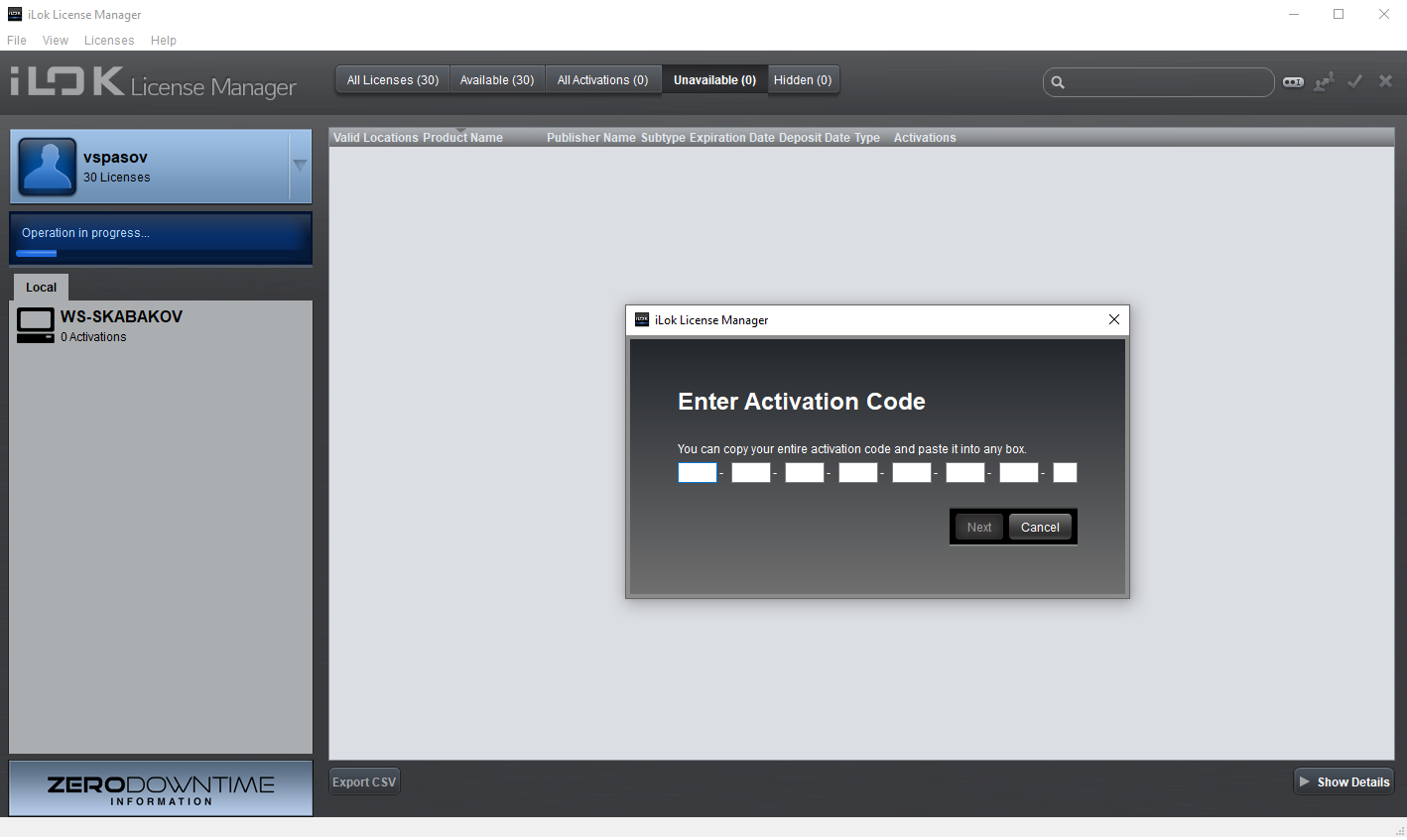Open the Help menu
The height and width of the screenshot is (840, 1407).
[x=164, y=41]
